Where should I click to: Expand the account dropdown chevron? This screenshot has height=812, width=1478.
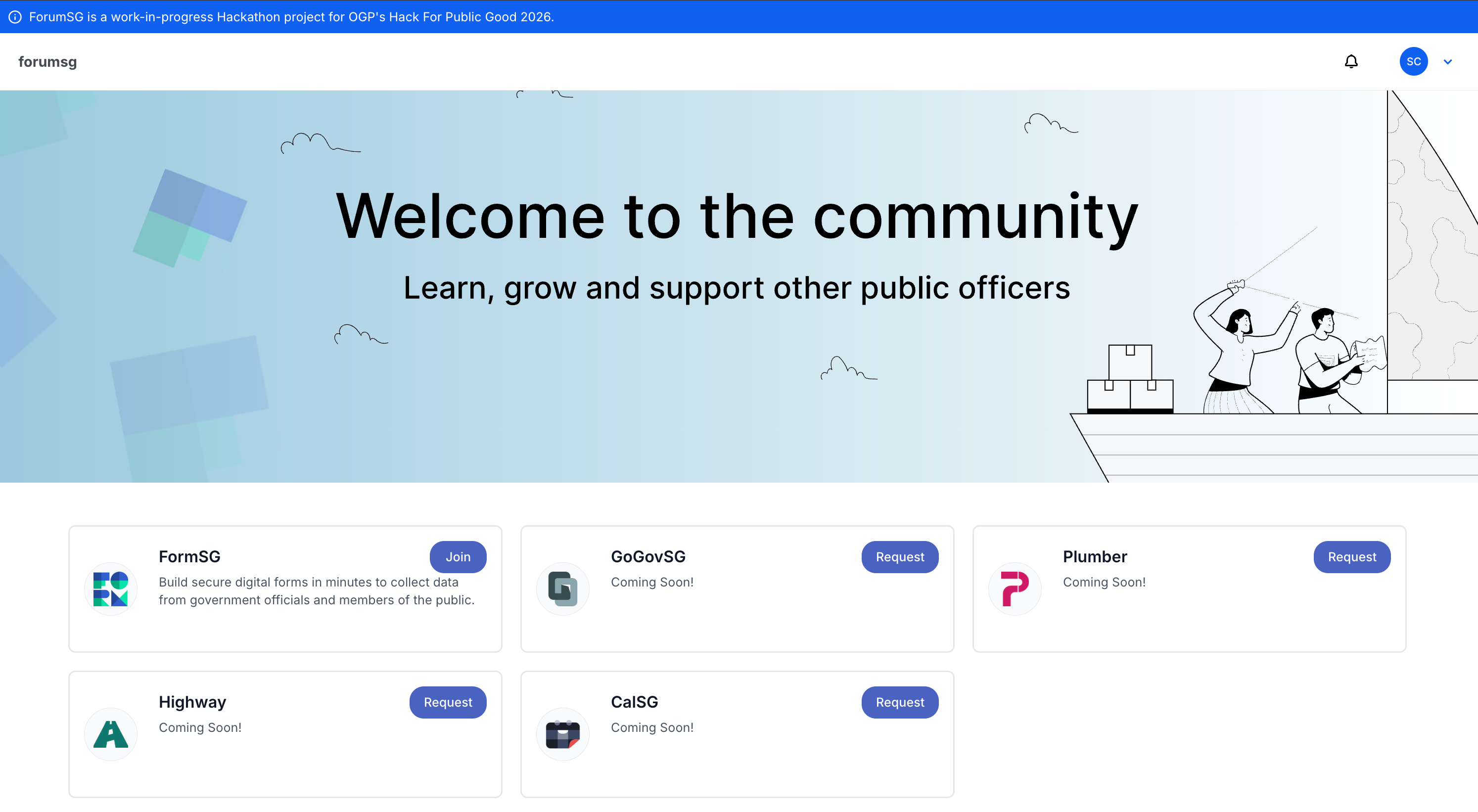click(x=1448, y=61)
